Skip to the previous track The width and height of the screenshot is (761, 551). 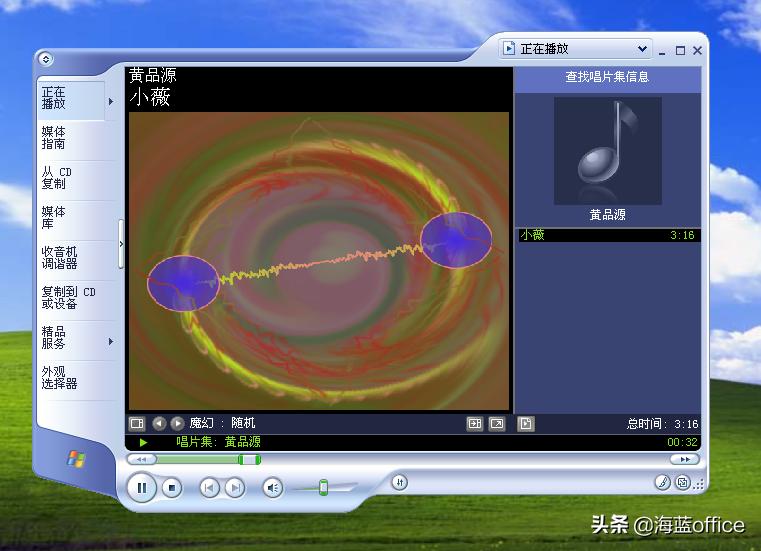point(209,487)
